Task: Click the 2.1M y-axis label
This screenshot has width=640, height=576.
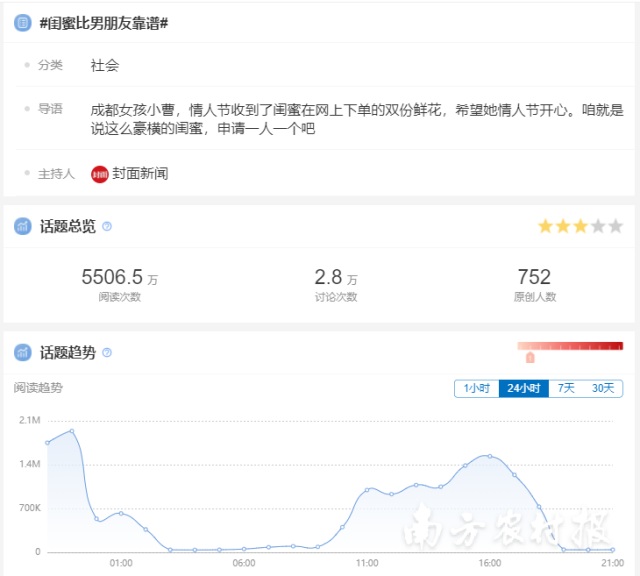Action: pos(30,420)
